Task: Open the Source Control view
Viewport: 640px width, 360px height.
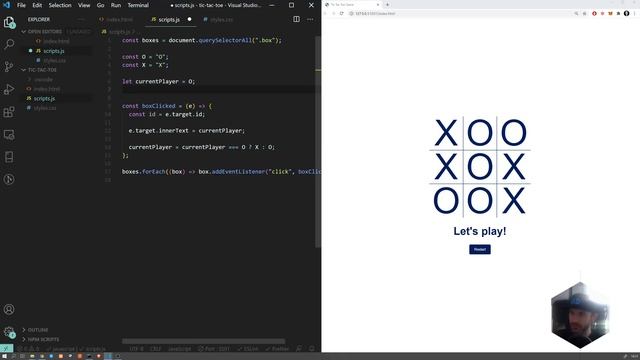Action: (x=9, y=66)
